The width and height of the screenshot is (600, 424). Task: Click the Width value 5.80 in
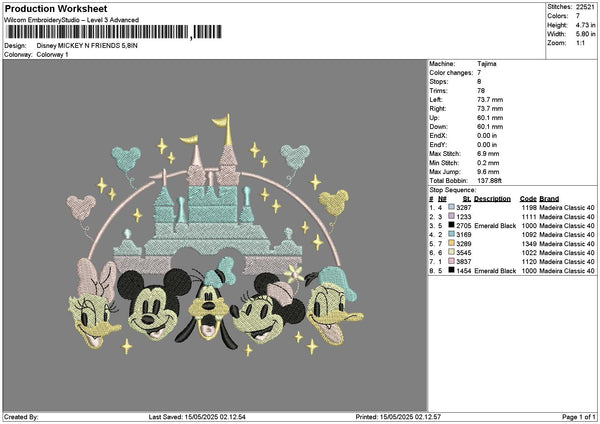pos(585,34)
